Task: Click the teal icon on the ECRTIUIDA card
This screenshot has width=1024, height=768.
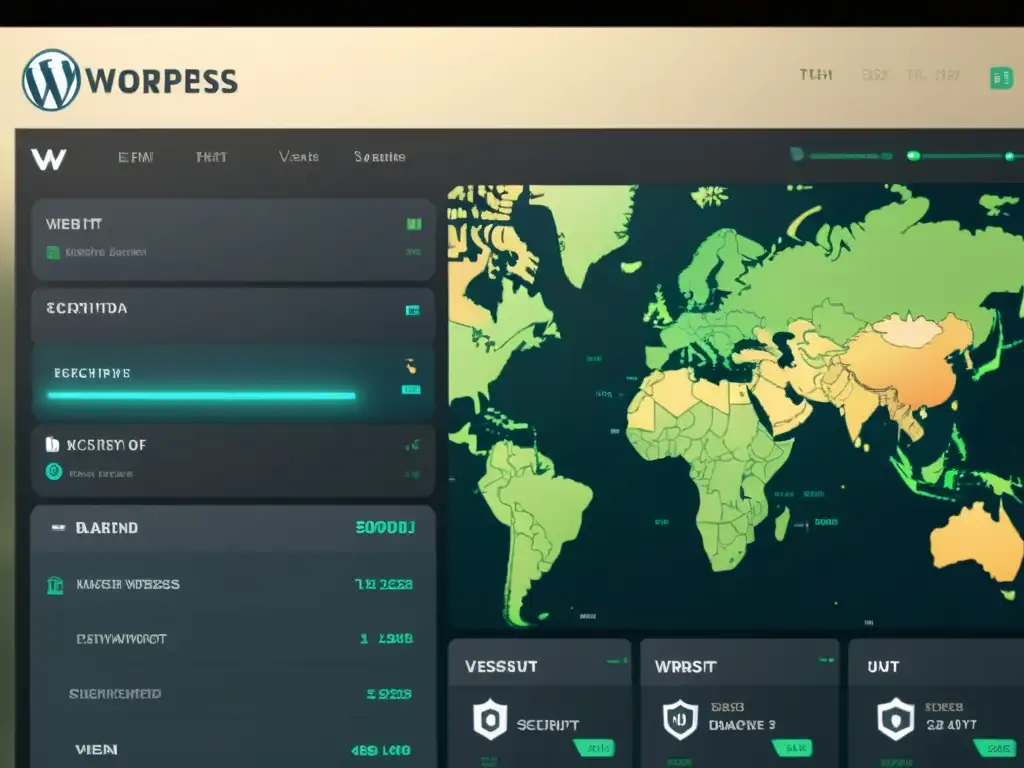Action: 413,310
